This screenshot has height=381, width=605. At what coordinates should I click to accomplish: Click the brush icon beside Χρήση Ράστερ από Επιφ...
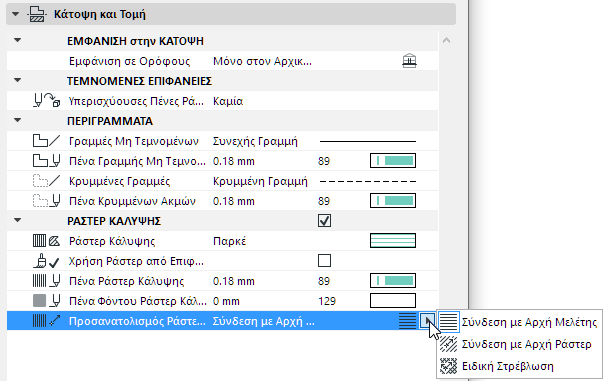[46, 261]
